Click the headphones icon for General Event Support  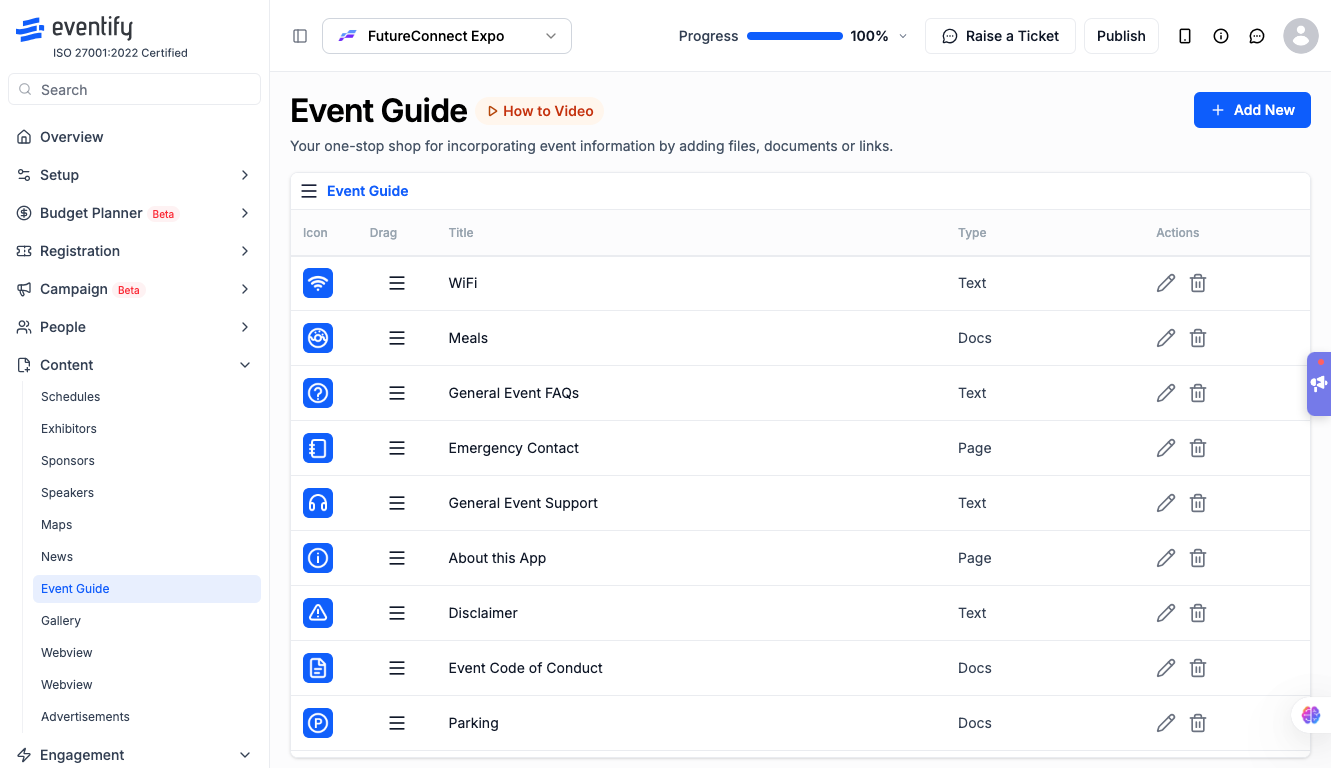pyautogui.click(x=318, y=503)
